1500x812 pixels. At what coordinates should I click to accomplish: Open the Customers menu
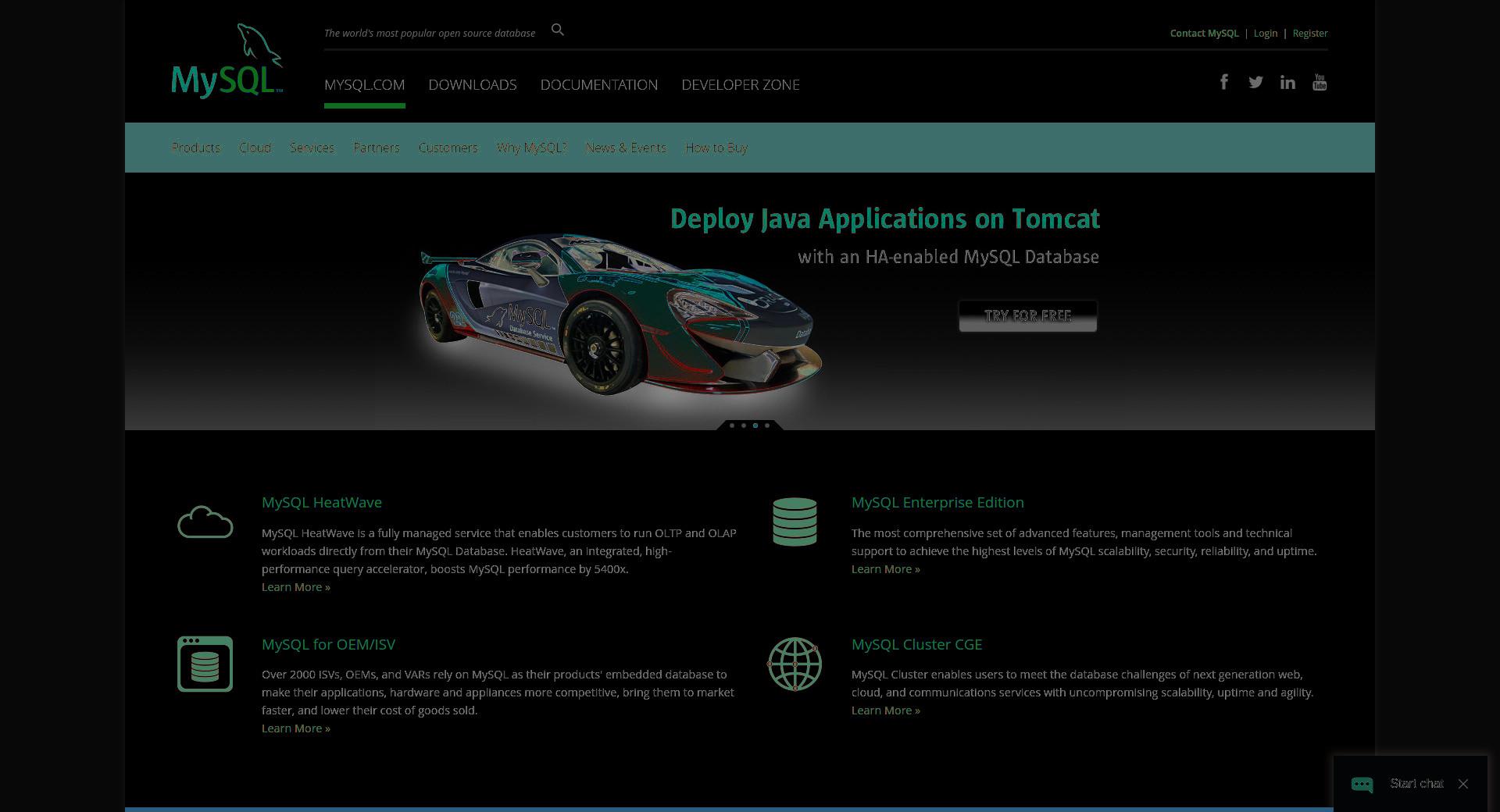pyautogui.click(x=448, y=148)
